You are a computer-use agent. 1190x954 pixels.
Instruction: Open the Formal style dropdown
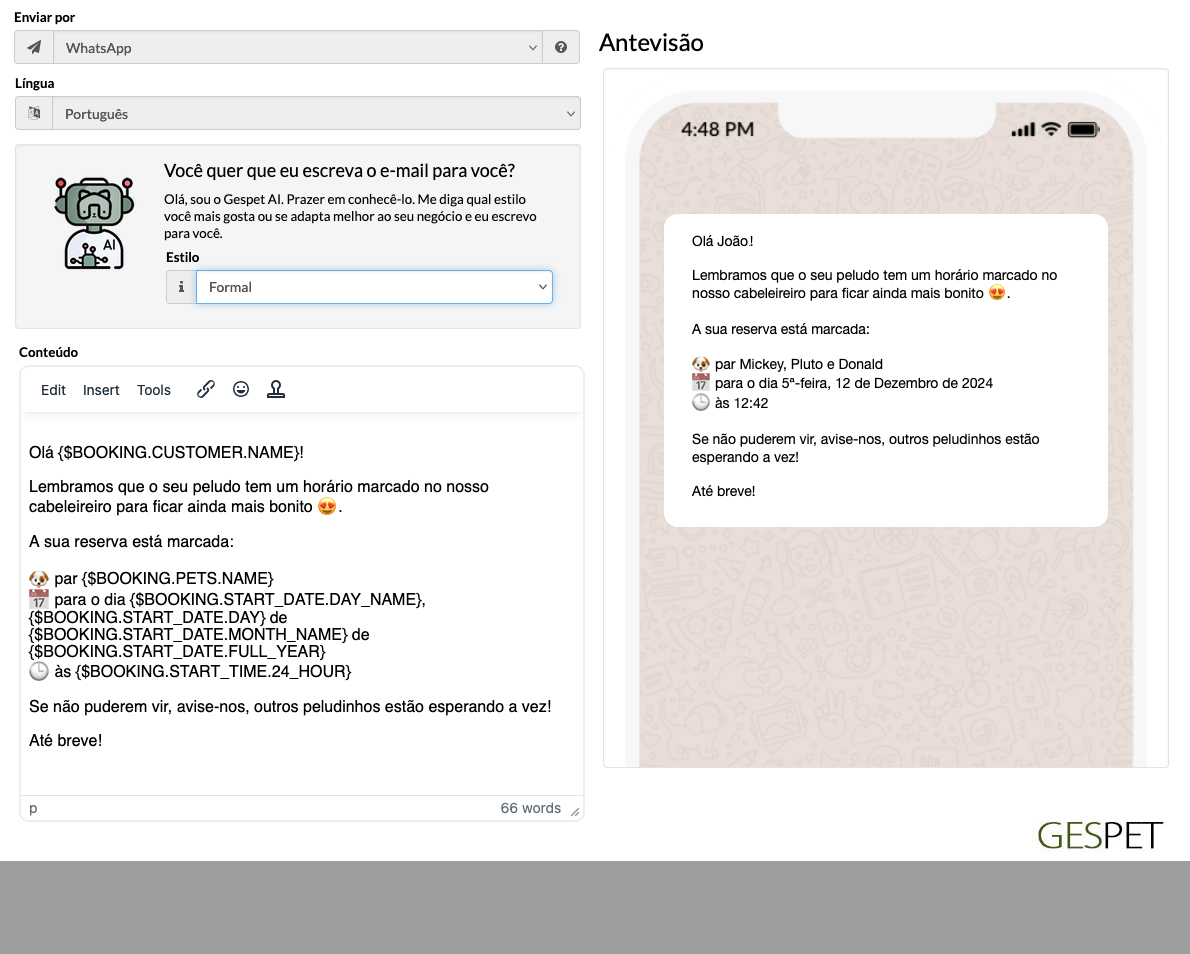pos(374,287)
